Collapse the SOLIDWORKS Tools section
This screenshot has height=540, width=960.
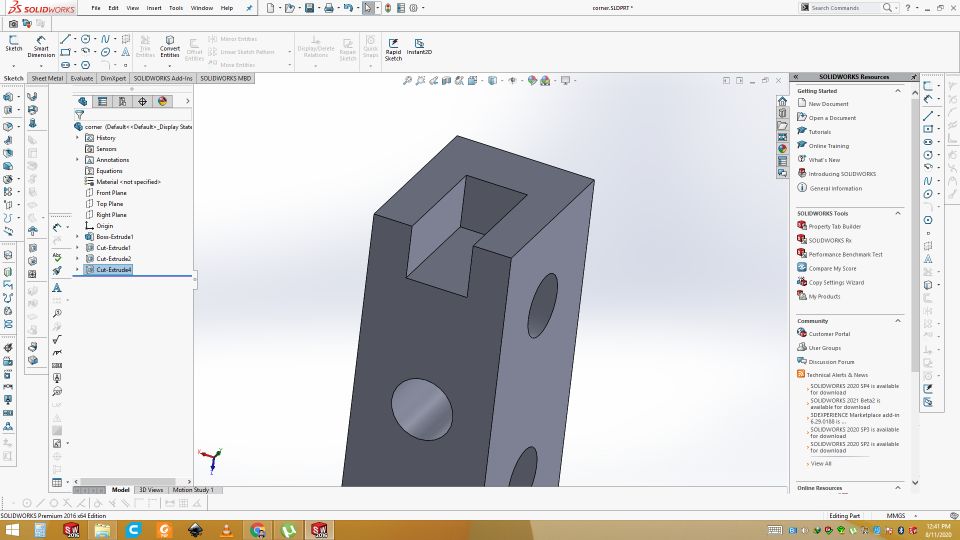[x=898, y=213]
